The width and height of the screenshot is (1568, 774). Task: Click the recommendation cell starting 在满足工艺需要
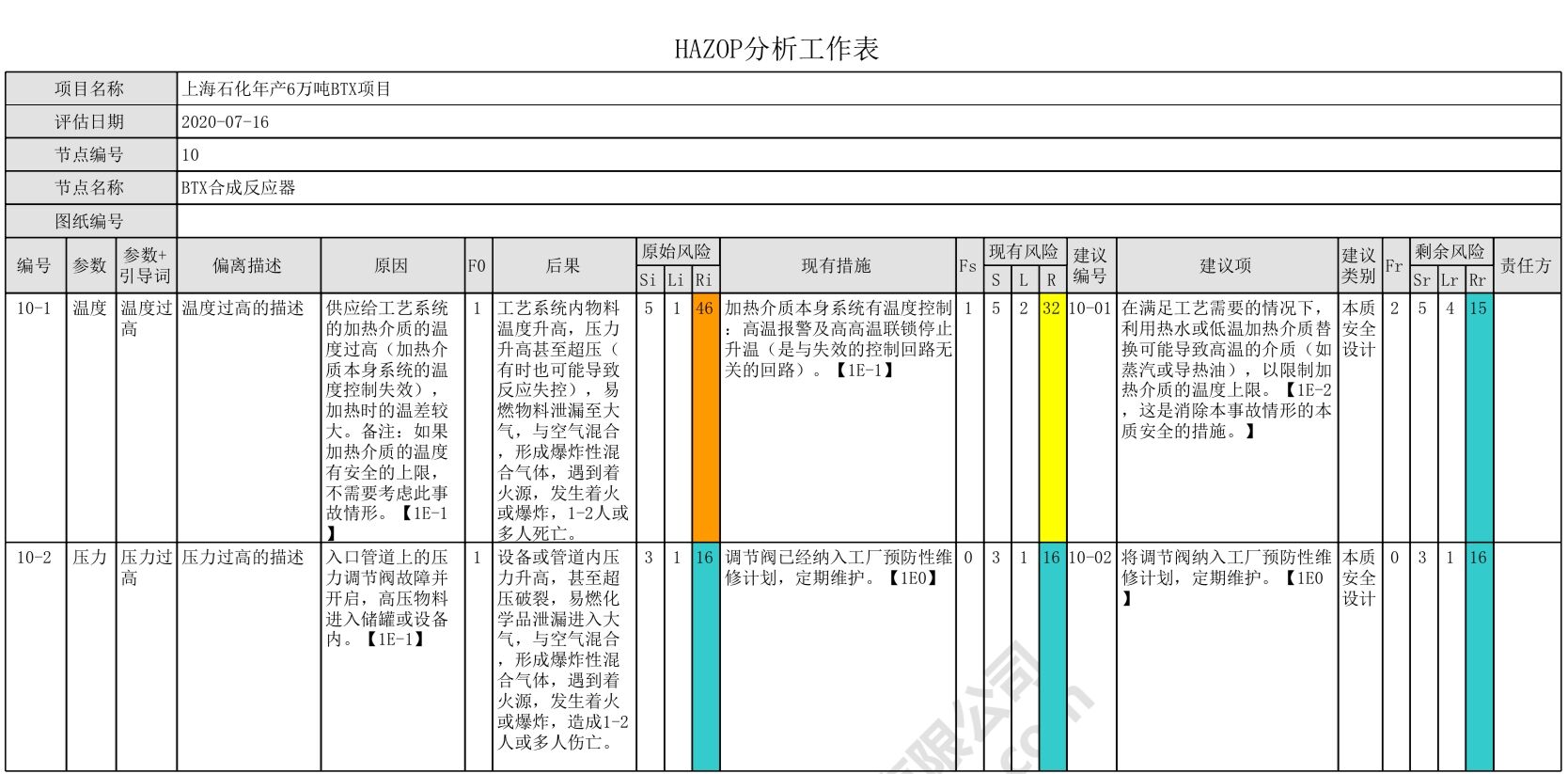point(1226,418)
